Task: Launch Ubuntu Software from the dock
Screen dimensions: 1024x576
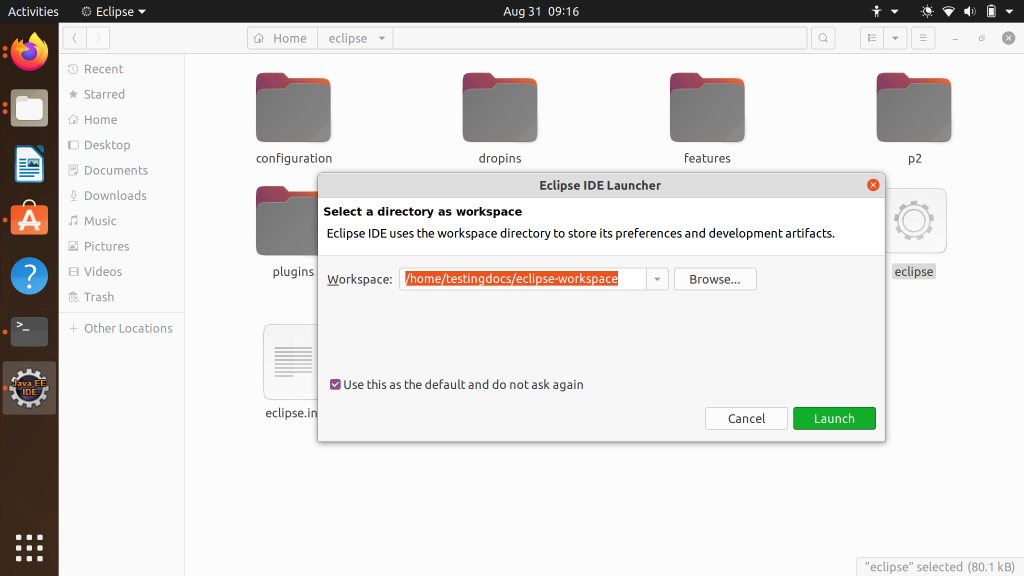Action: click(29, 218)
